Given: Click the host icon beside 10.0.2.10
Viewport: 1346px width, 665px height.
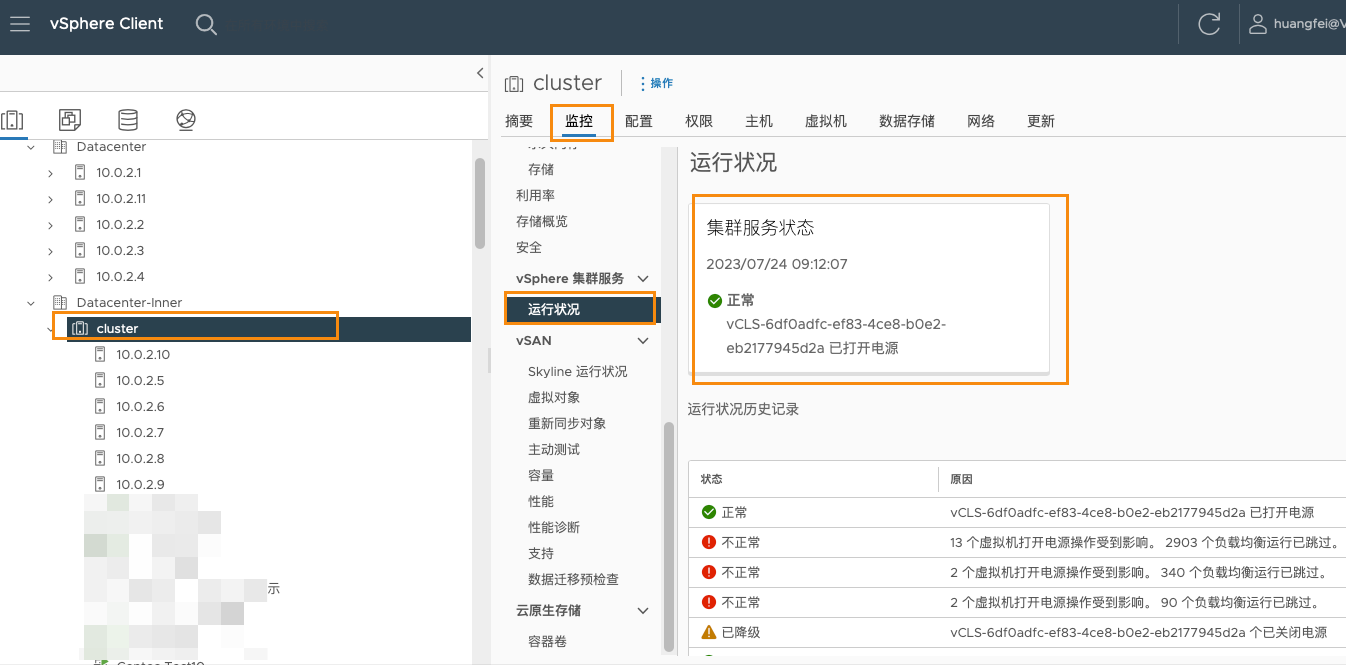Looking at the screenshot, I should tap(100, 355).
